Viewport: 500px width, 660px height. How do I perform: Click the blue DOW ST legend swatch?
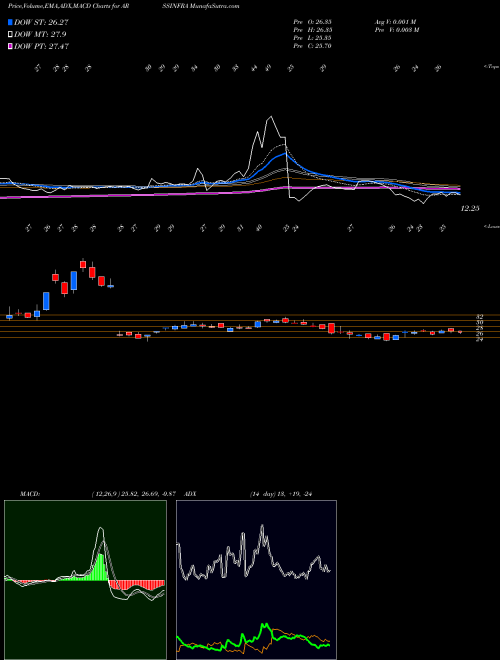coord(10,22)
